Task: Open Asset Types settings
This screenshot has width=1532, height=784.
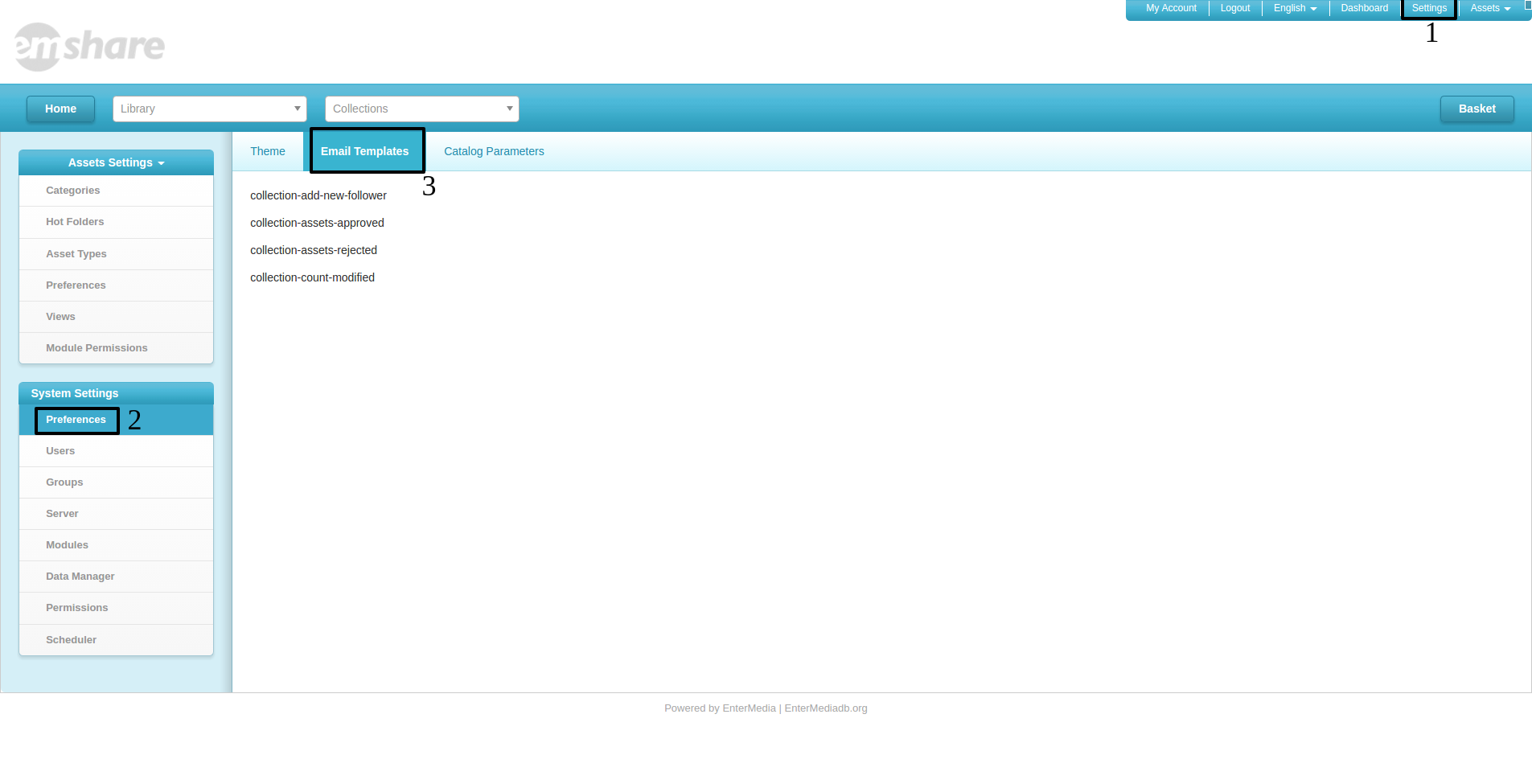Action: [x=117, y=254]
